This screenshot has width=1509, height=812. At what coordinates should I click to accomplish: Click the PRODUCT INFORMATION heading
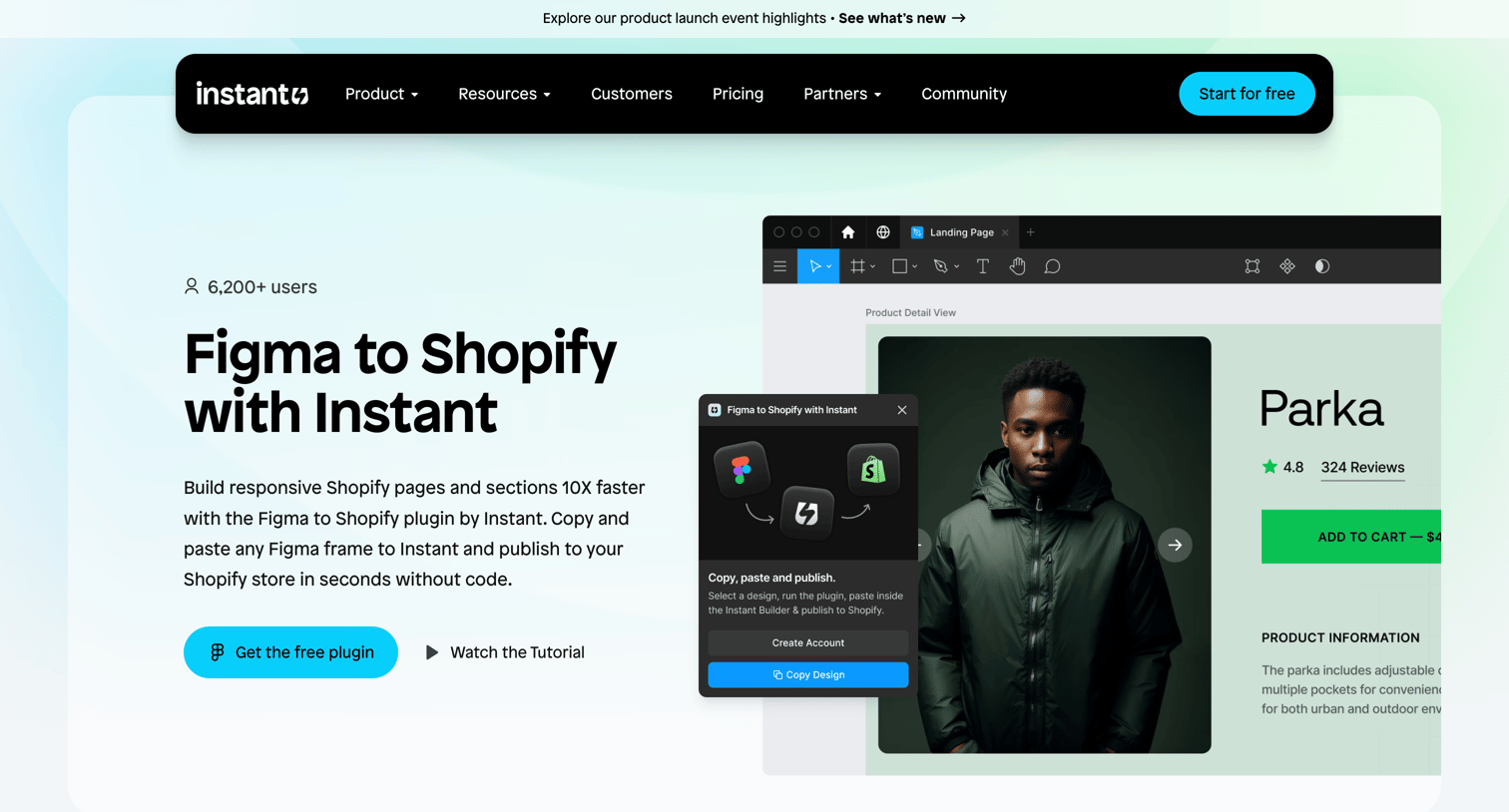point(1340,637)
